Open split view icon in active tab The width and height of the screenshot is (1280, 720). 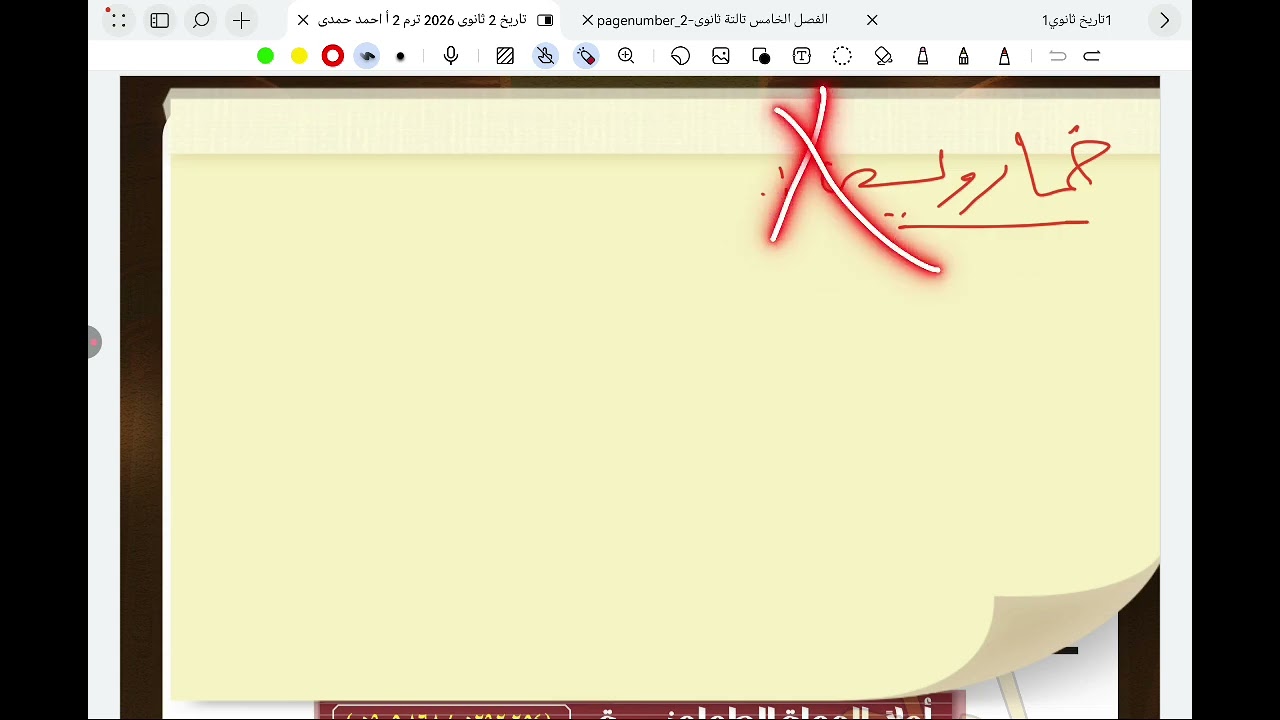click(545, 20)
